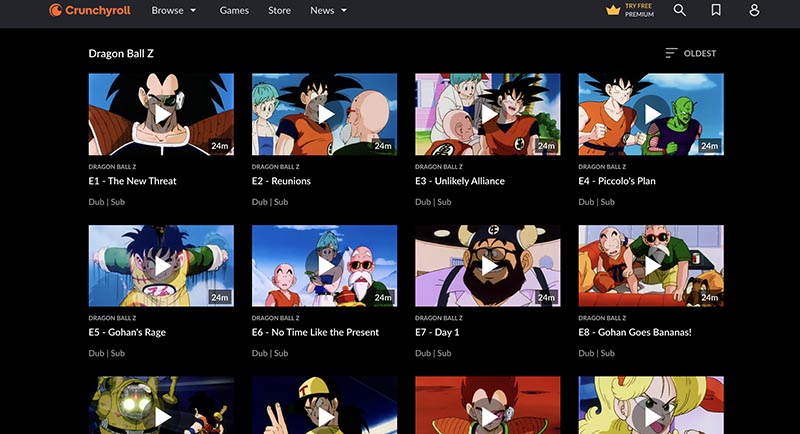Open the E3 - Unlikely Alliance title
This screenshot has height=434, width=800.
pos(460,181)
